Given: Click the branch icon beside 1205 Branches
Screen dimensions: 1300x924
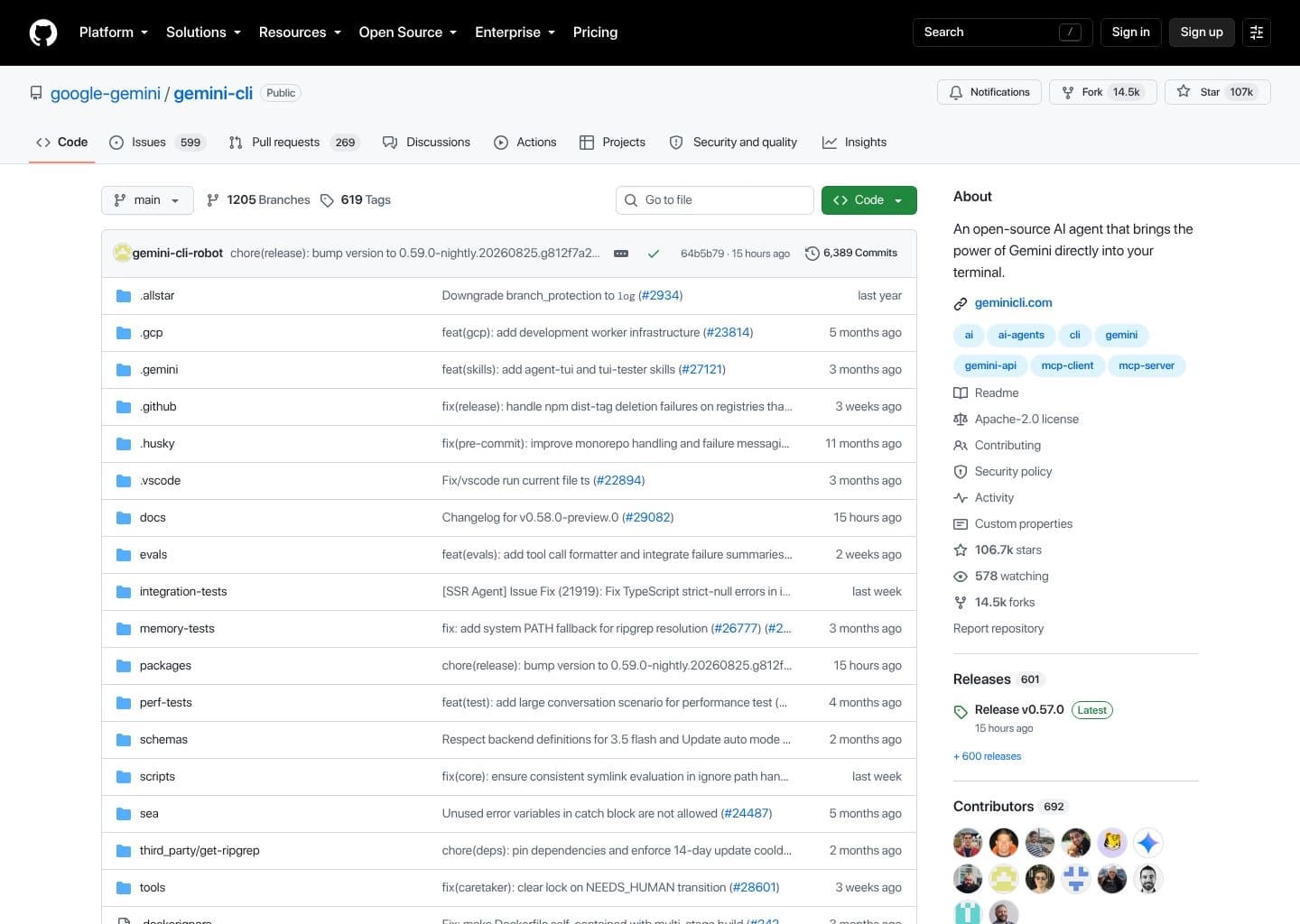Looking at the screenshot, I should pos(213,200).
